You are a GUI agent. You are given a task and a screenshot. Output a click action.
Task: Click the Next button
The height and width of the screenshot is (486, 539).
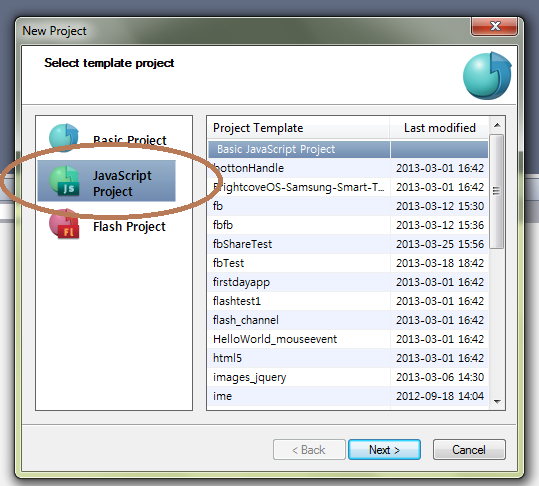point(384,450)
